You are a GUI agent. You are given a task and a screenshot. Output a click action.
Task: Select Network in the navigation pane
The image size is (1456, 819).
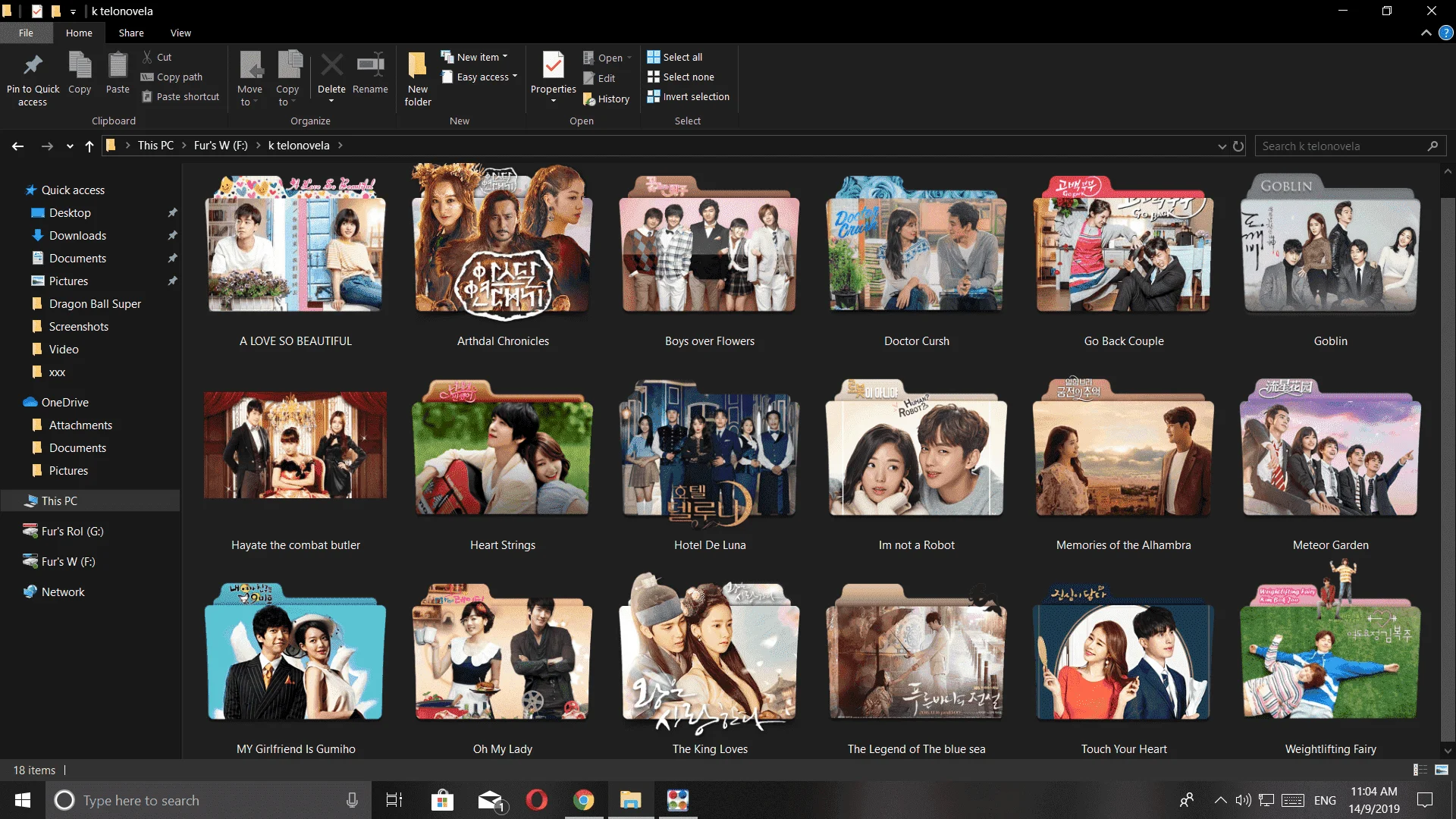[63, 591]
